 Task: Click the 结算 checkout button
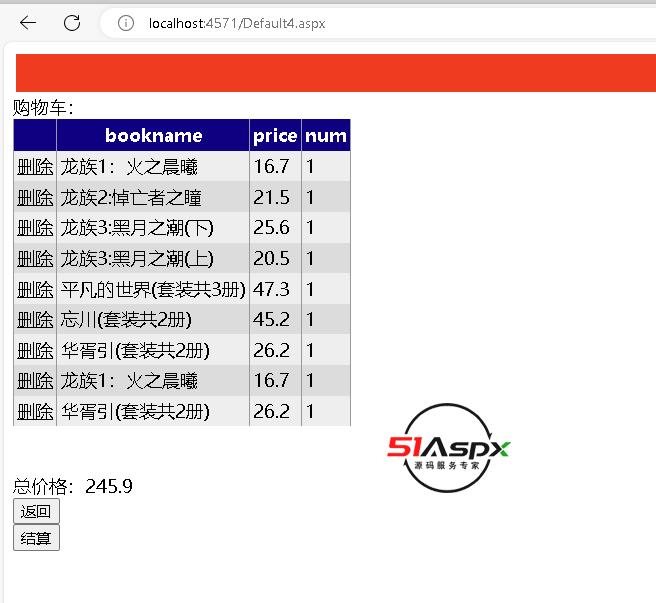pyautogui.click(x=36, y=538)
